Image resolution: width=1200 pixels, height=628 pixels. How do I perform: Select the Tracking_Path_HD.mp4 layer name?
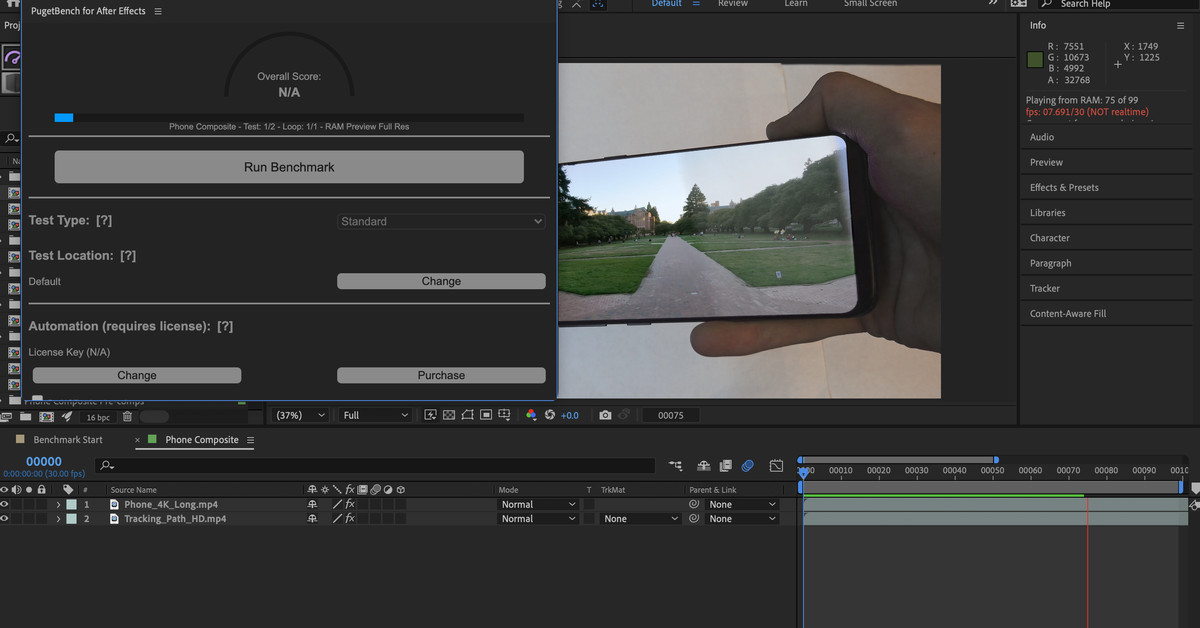coord(174,519)
